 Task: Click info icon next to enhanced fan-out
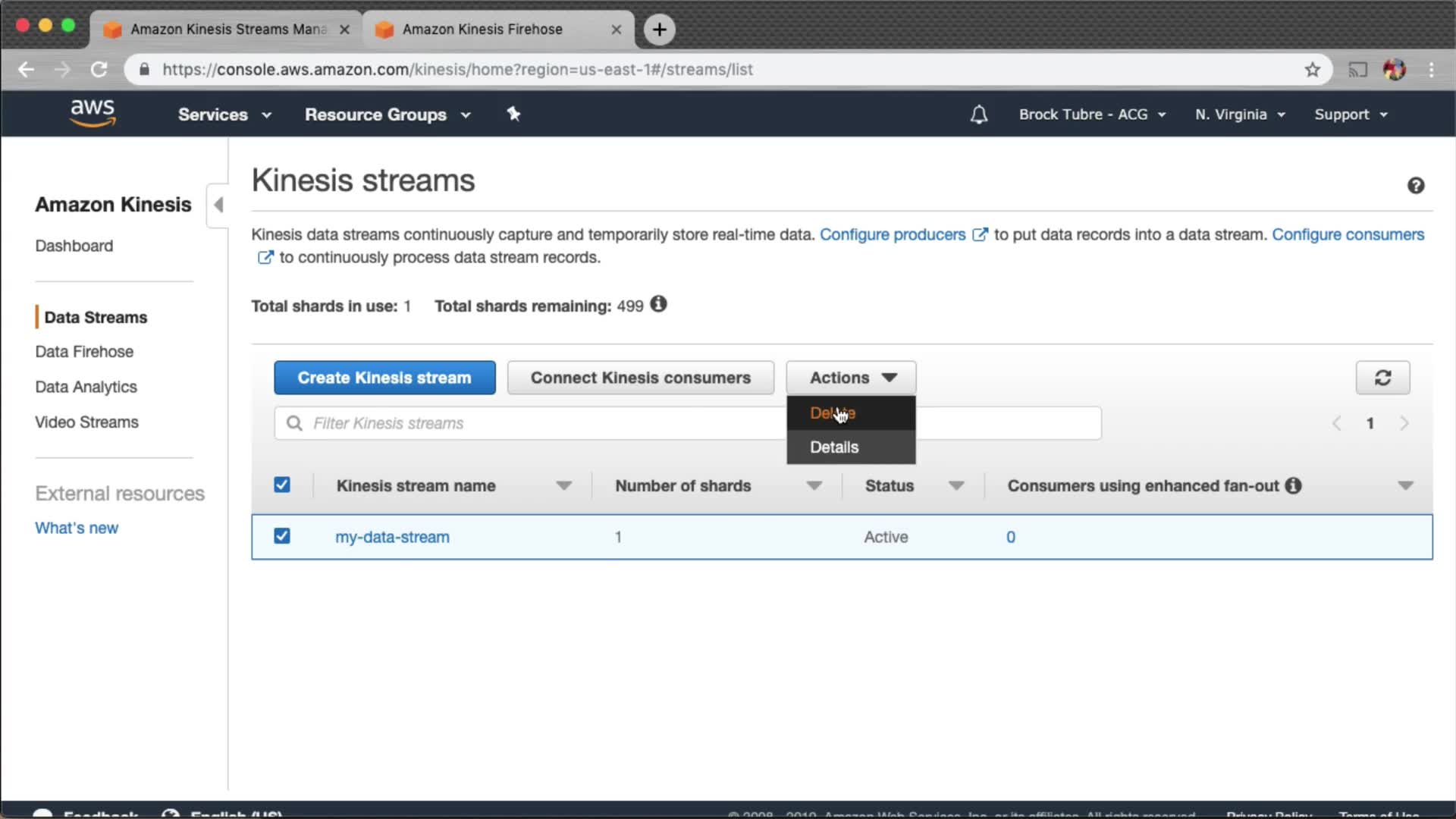click(x=1293, y=485)
